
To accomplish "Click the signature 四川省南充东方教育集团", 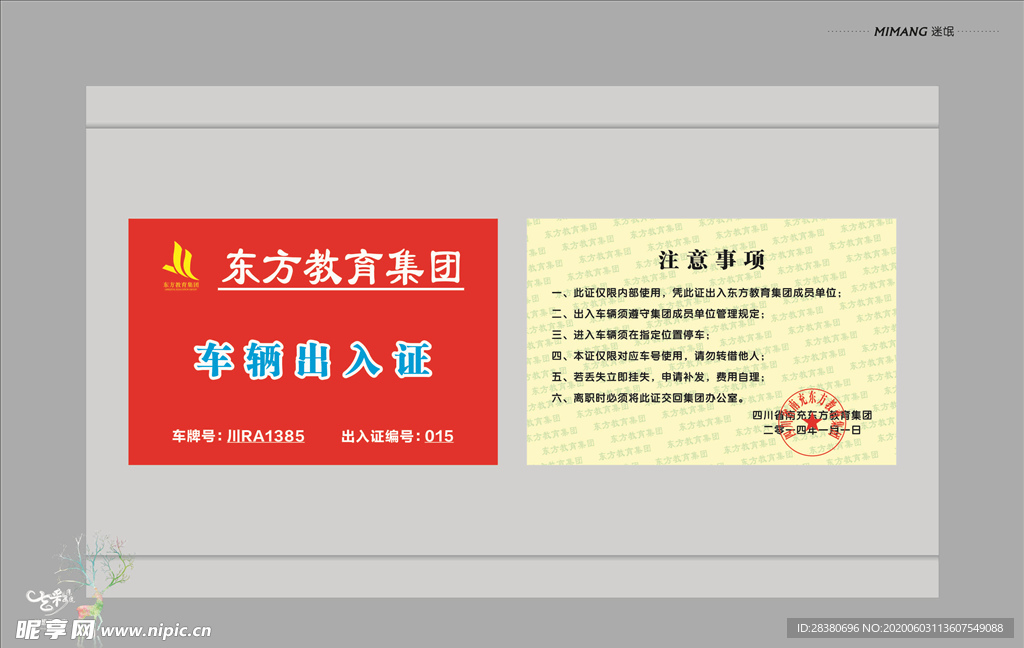I will (812, 415).
